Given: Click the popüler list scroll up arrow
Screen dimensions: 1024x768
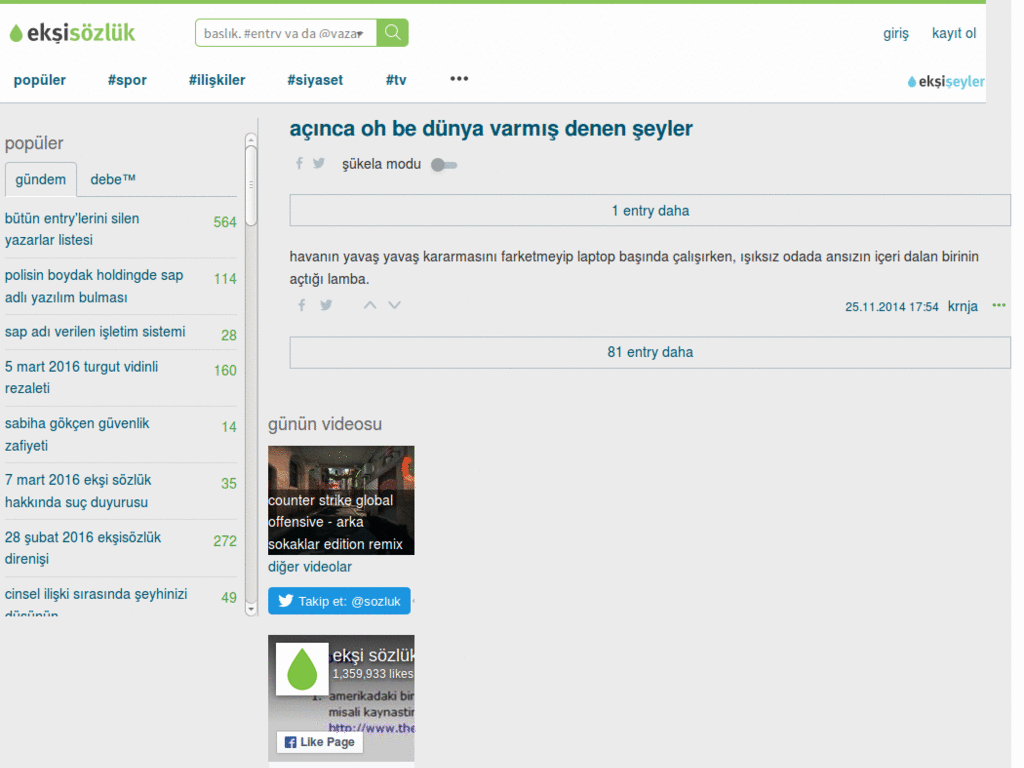Looking at the screenshot, I should pyautogui.click(x=251, y=140).
